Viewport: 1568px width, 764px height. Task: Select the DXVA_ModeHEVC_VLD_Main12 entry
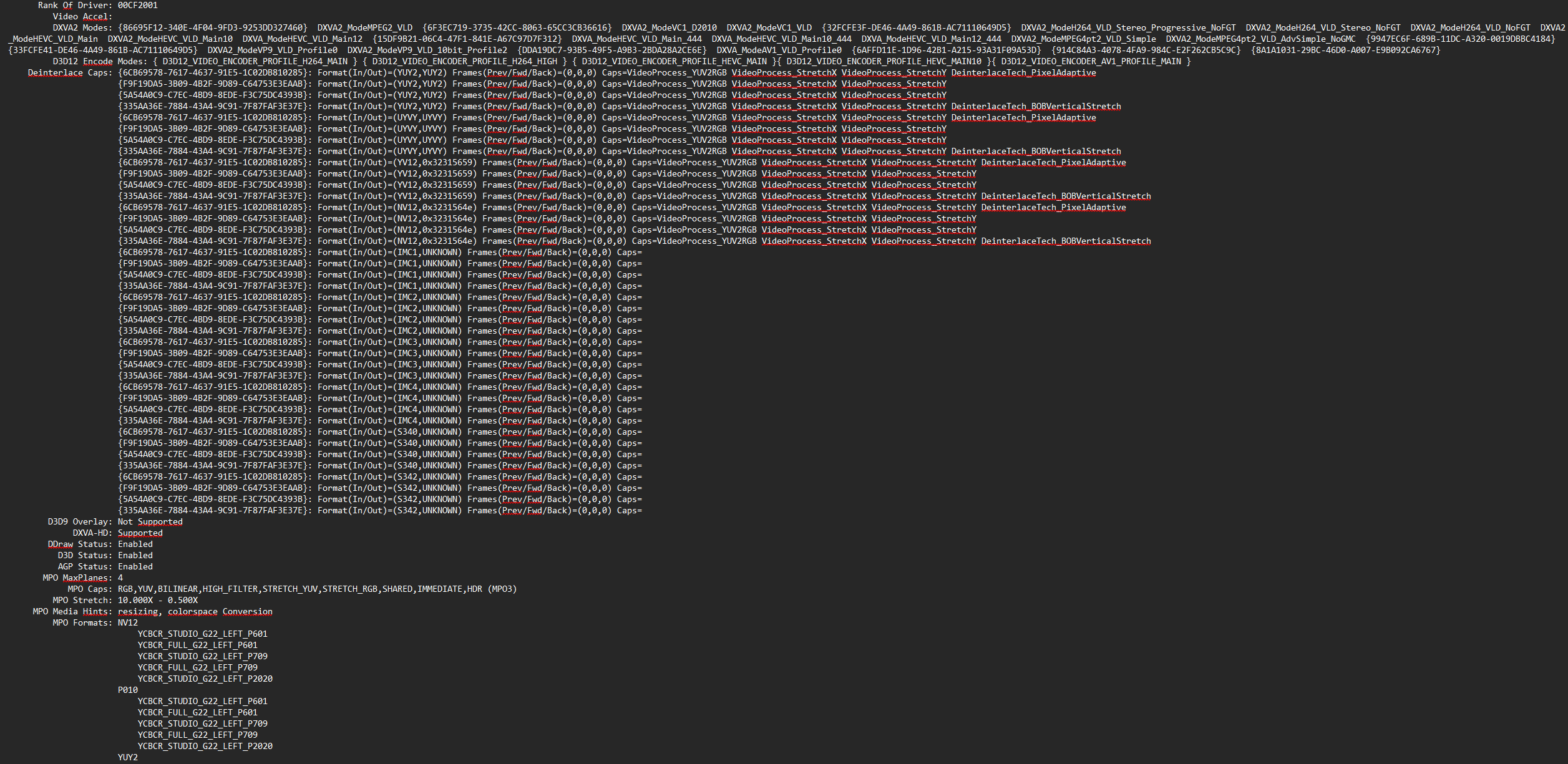tap(302, 39)
